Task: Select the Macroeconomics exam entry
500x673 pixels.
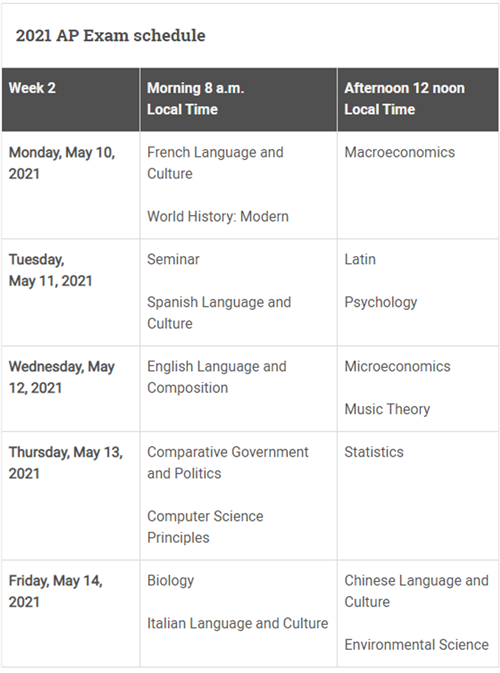Action: pyautogui.click(x=400, y=152)
